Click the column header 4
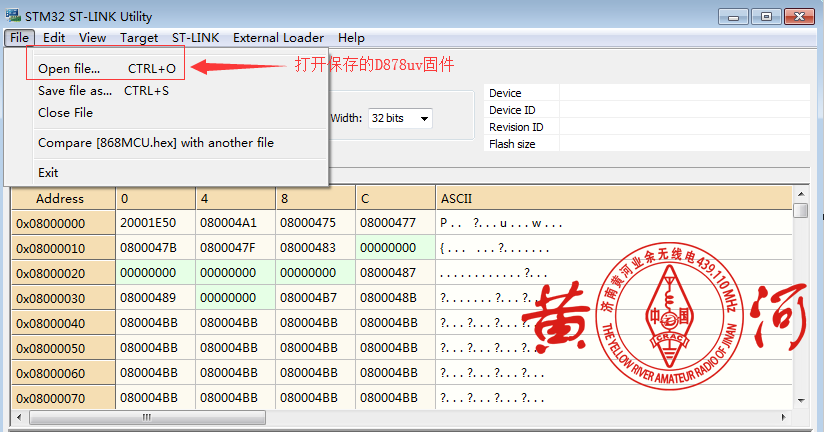Image resolution: width=824 pixels, height=432 pixels. coord(235,199)
